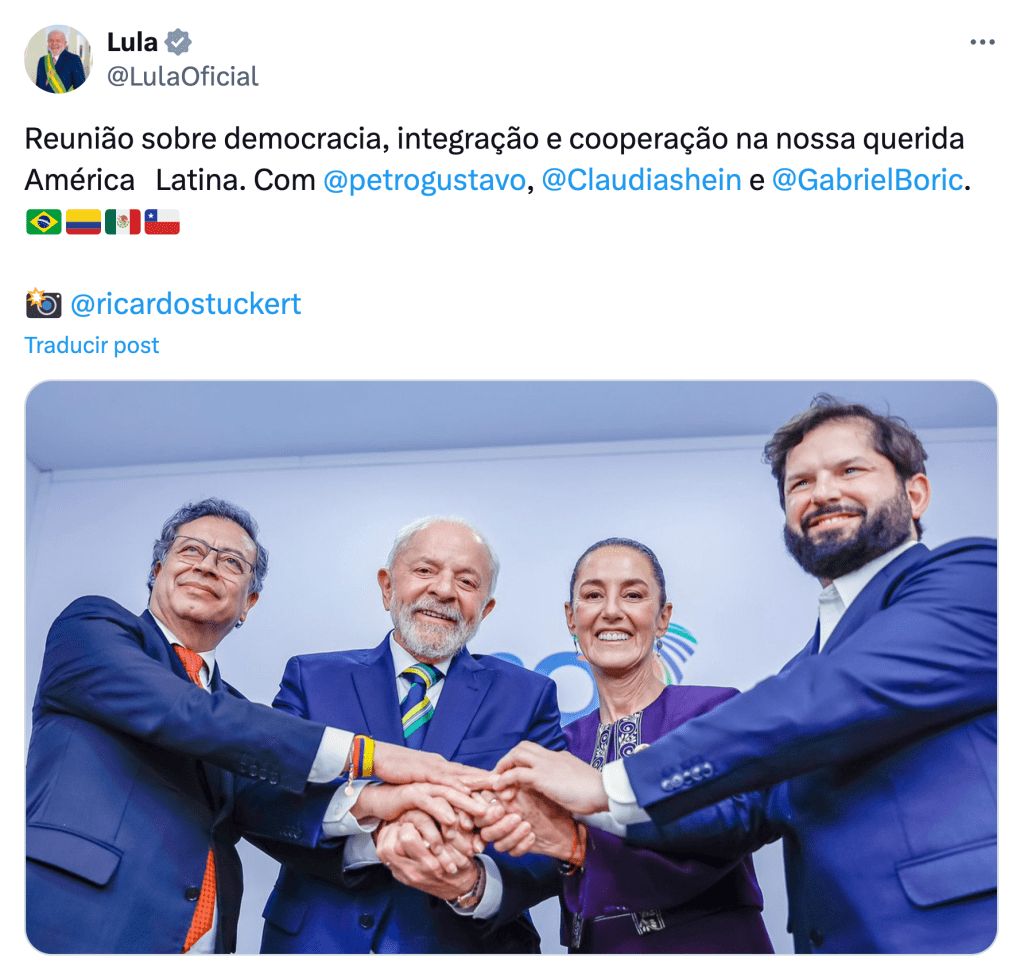Click the display name Lula
Screen dimensions: 1024x970
[133, 42]
